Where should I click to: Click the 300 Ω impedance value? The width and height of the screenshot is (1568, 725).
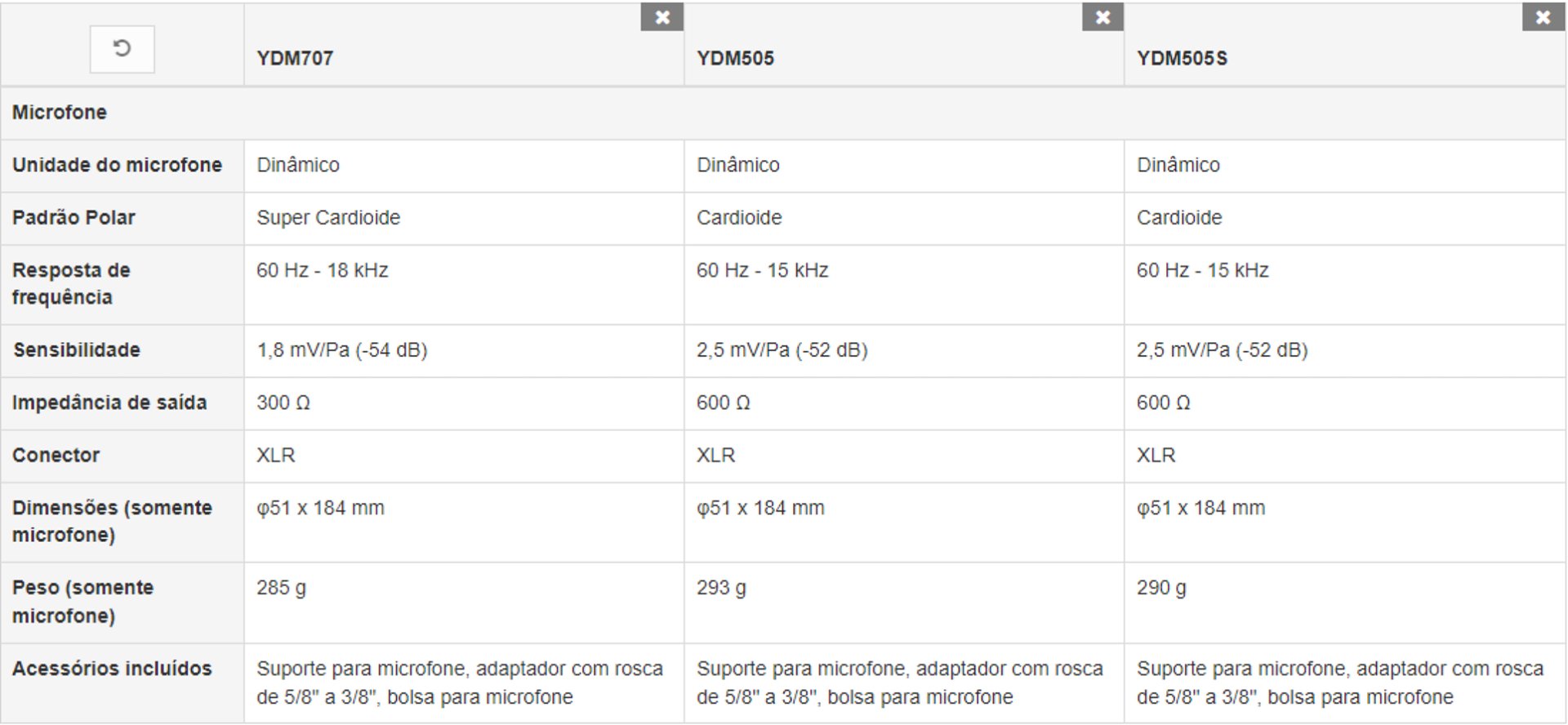point(283,403)
